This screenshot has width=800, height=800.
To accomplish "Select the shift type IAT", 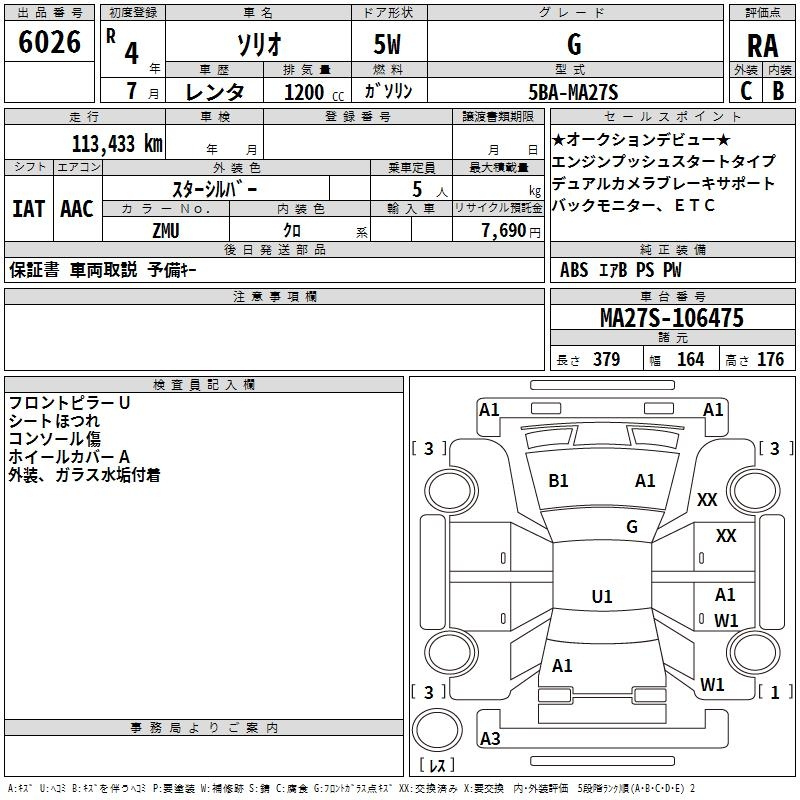I will [29, 209].
